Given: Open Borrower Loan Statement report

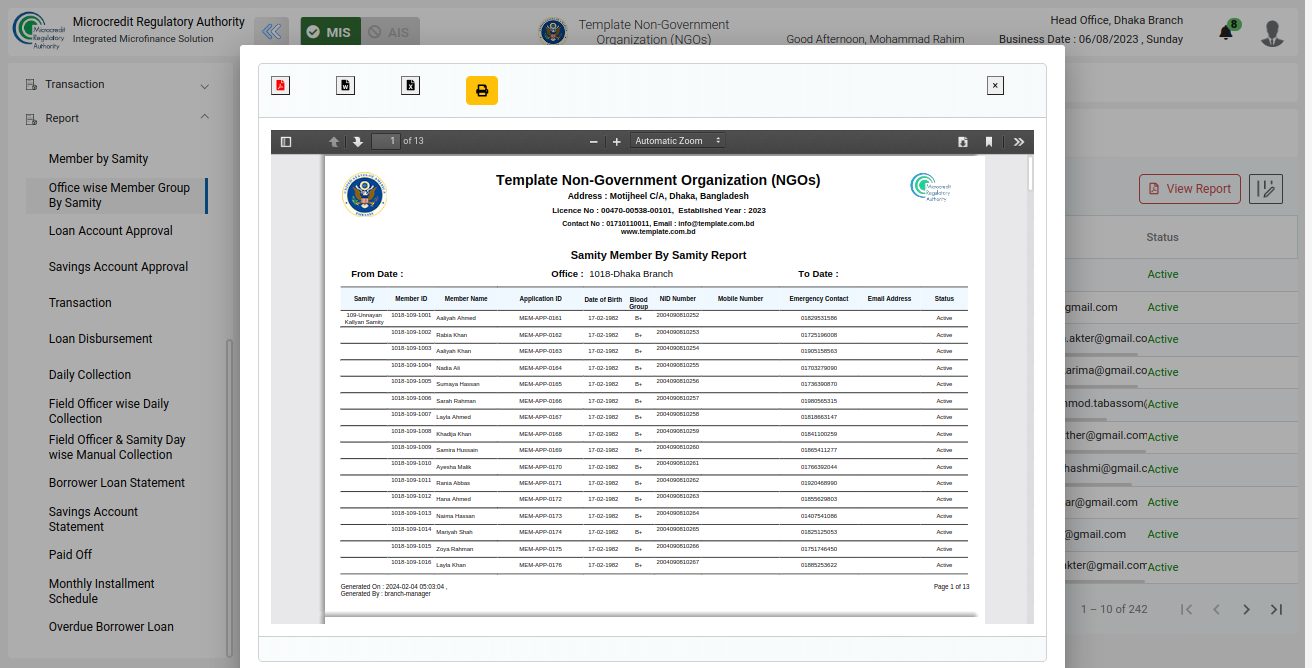Looking at the screenshot, I should point(117,483).
